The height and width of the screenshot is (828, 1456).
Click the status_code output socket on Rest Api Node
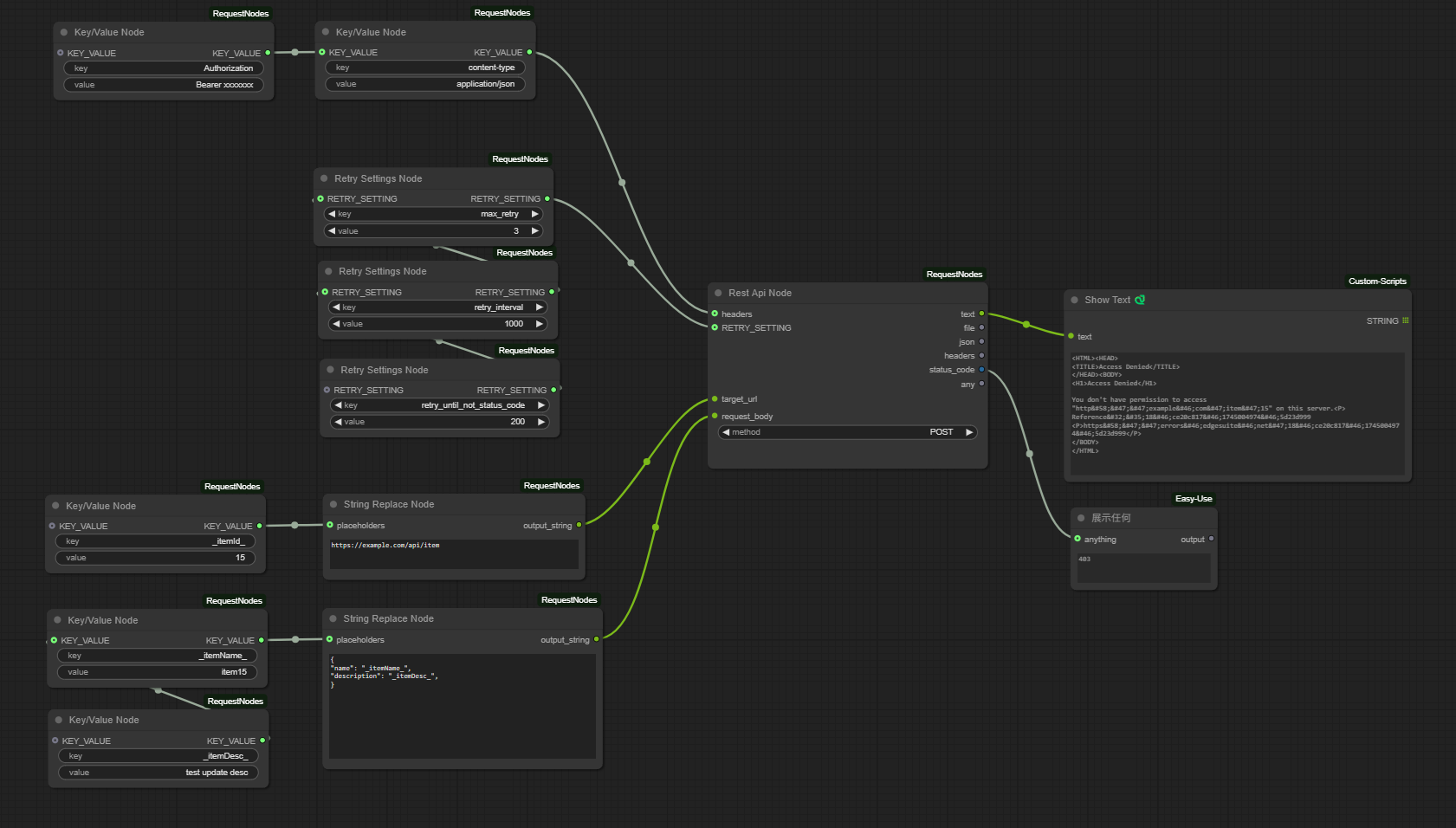981,369
